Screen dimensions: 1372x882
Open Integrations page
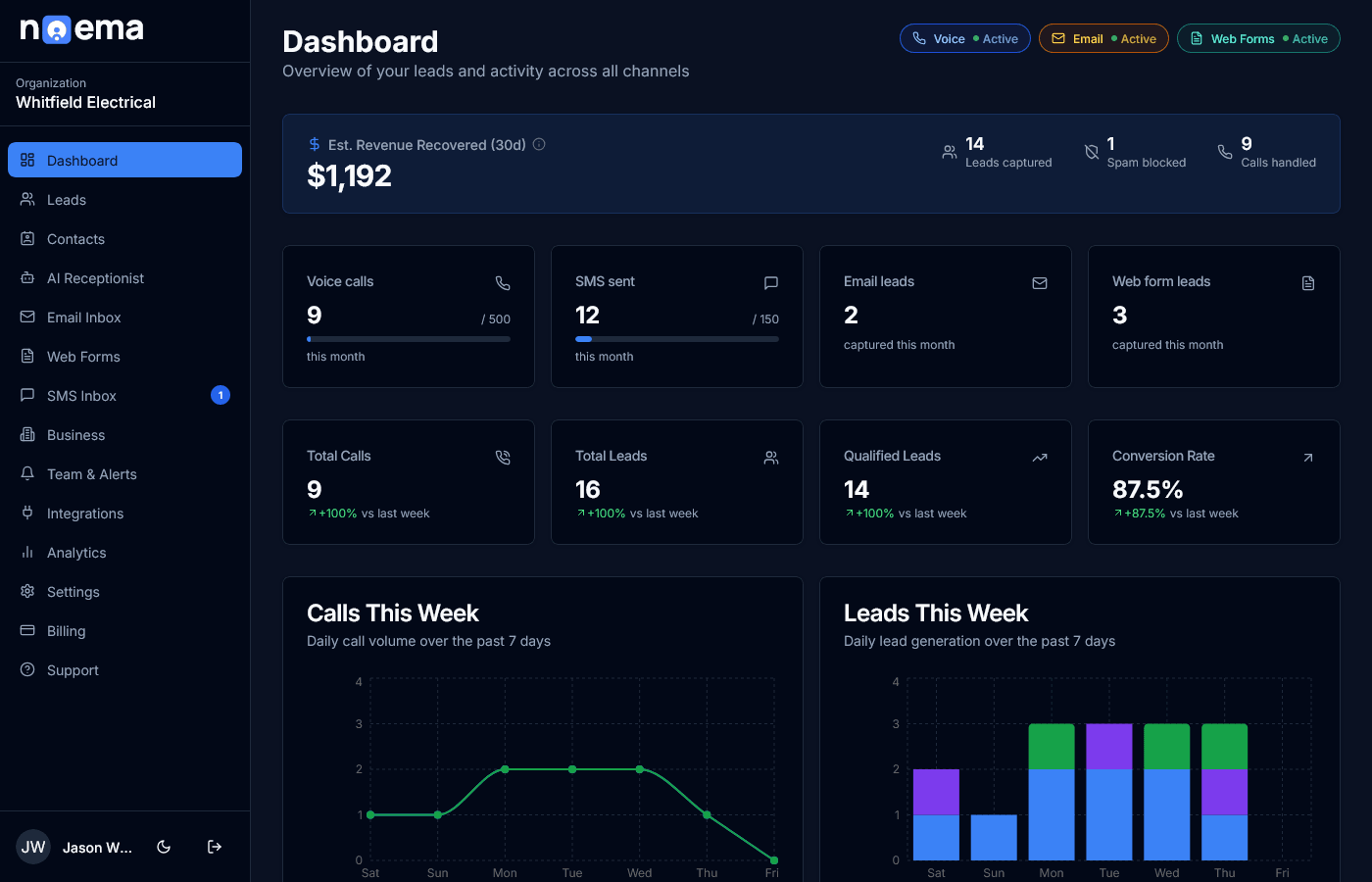coord(124,513)
